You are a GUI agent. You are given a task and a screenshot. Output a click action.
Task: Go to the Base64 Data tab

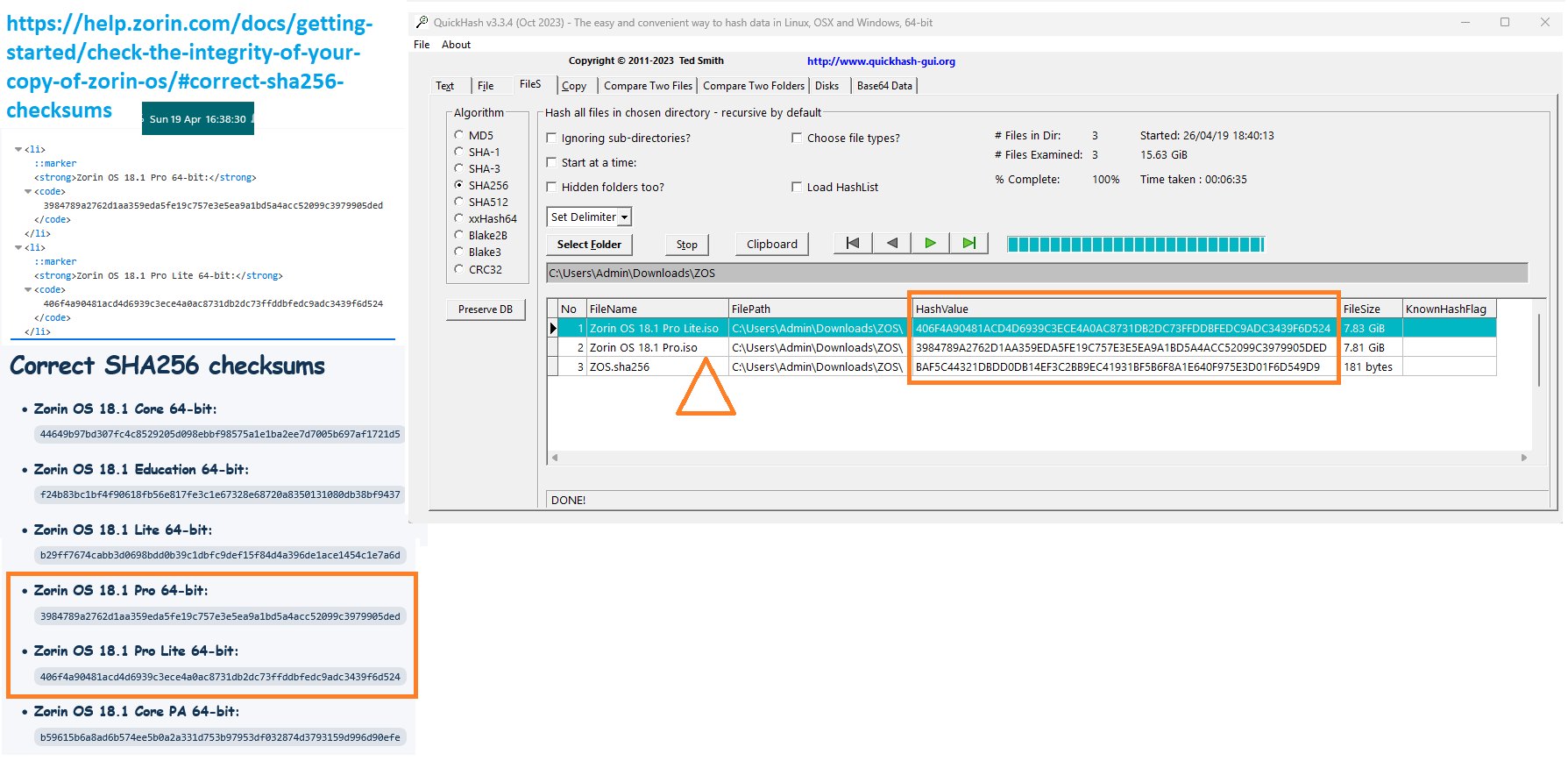coord(884,86)
